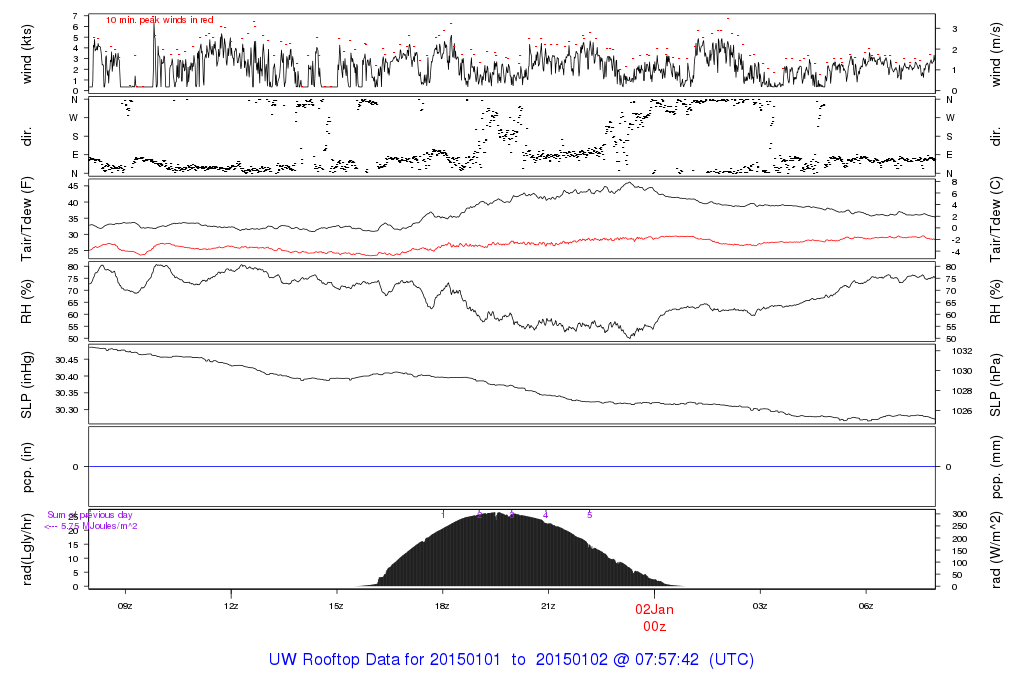Viewport: 1024px width, 700px height.
Task: Click the '09z' time tick label
Action: [125, 606]
